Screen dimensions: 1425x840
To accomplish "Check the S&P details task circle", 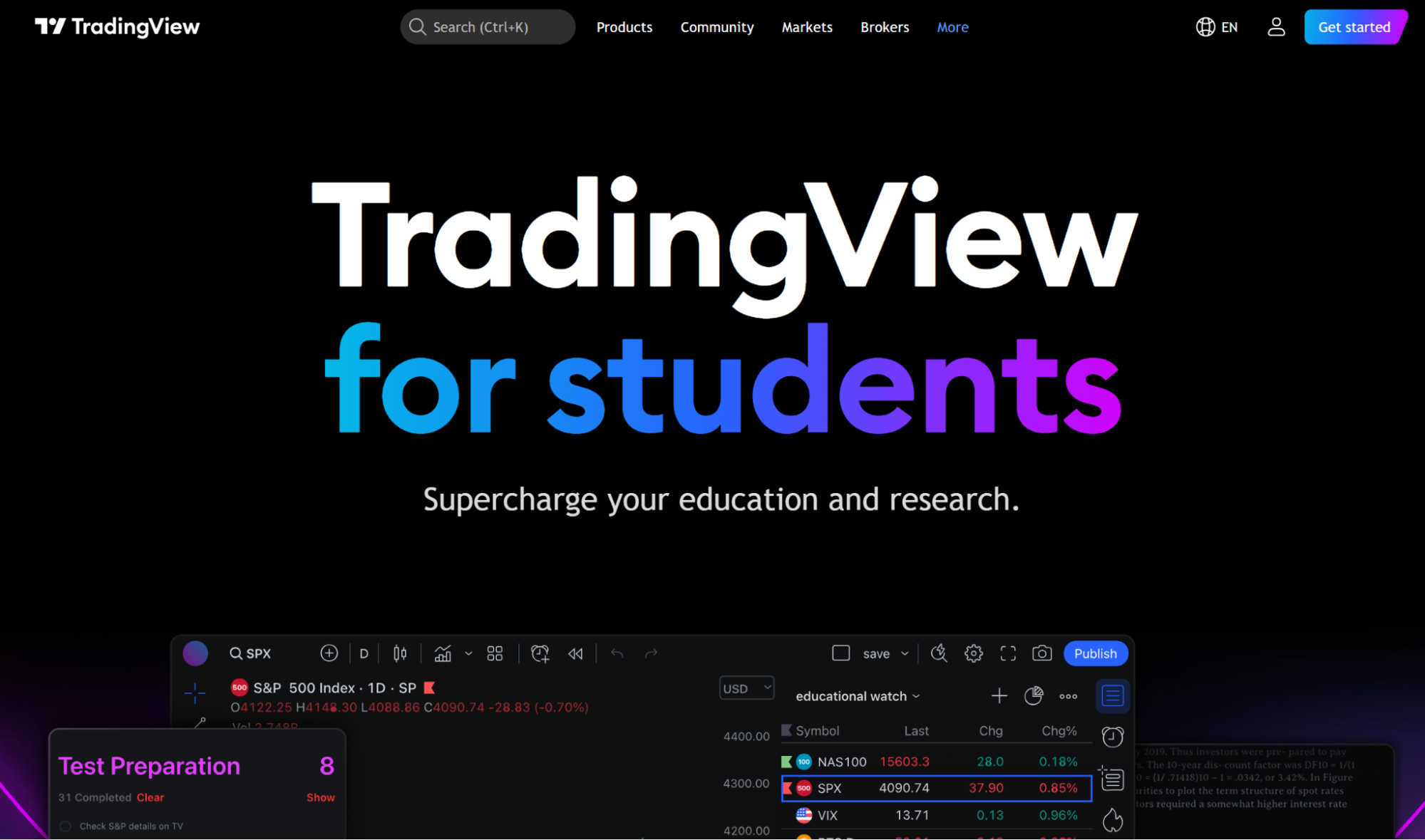I will tap(66, 826).
